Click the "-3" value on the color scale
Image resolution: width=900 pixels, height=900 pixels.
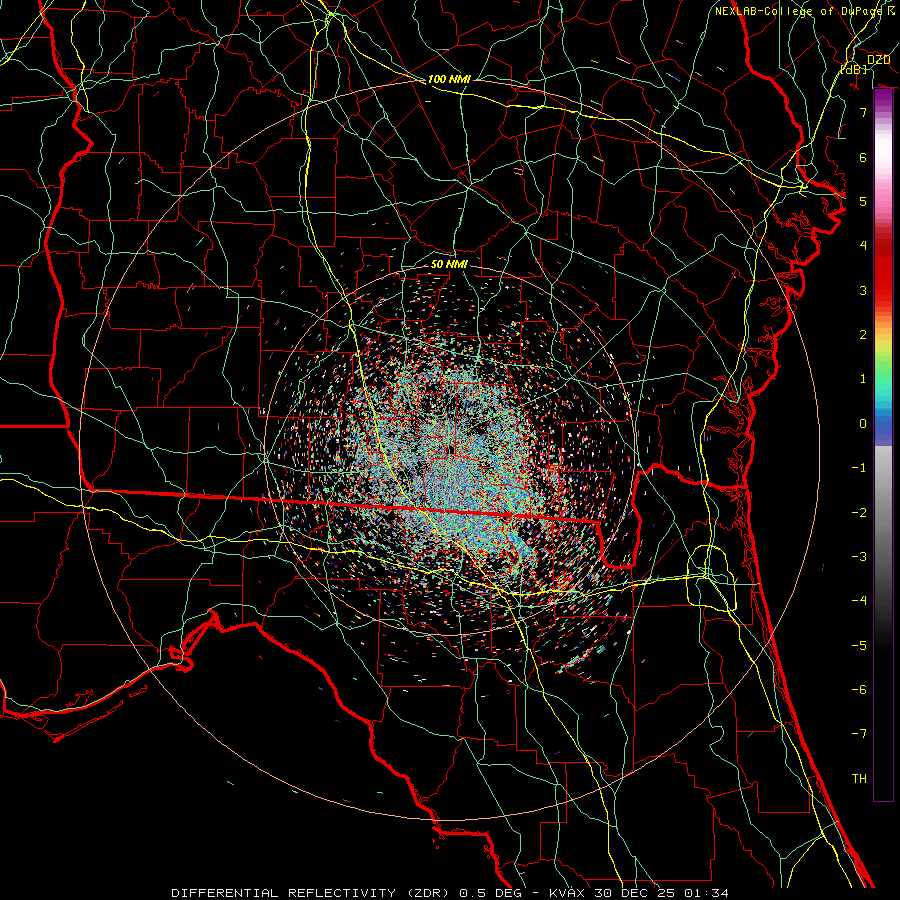(859, 557)
